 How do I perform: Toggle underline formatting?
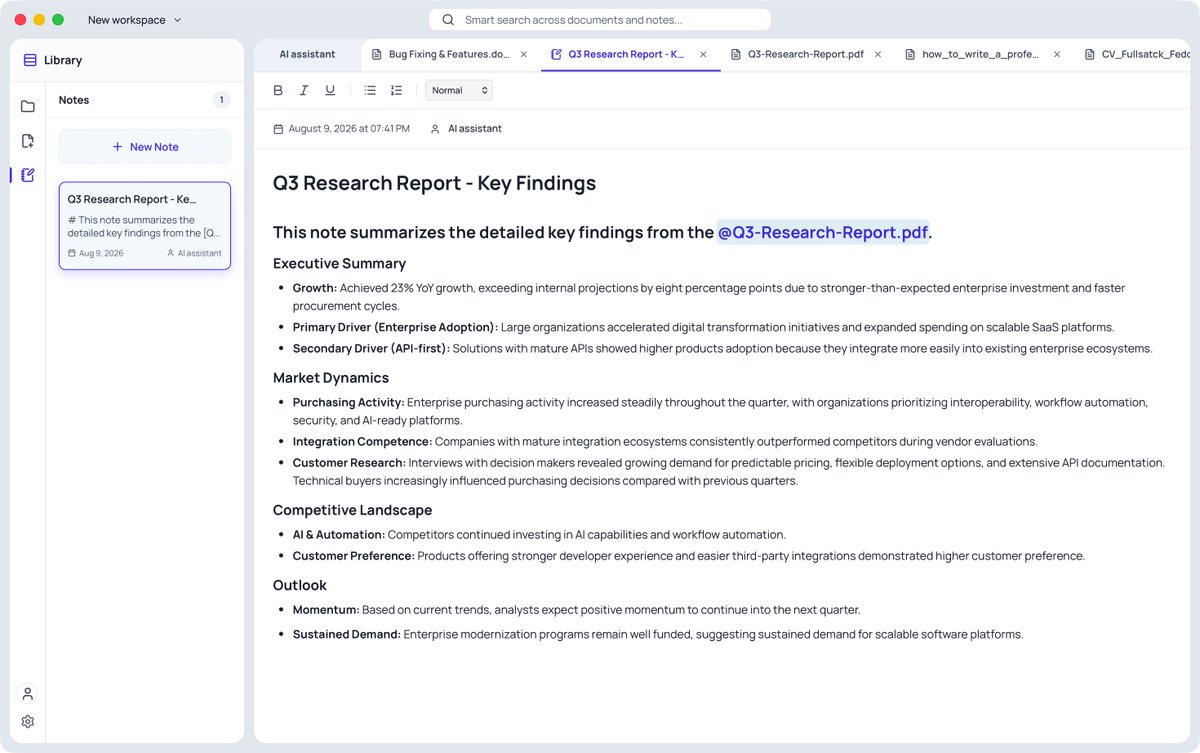(x=330, y=90)
